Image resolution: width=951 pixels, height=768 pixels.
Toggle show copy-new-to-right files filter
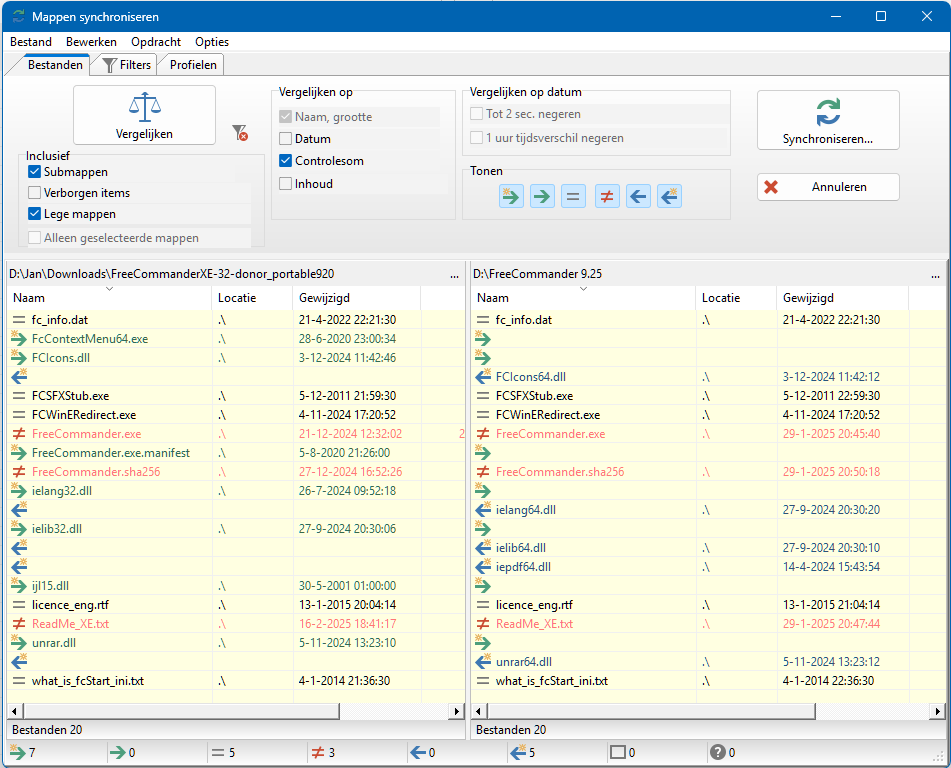[x=511, y=197]
